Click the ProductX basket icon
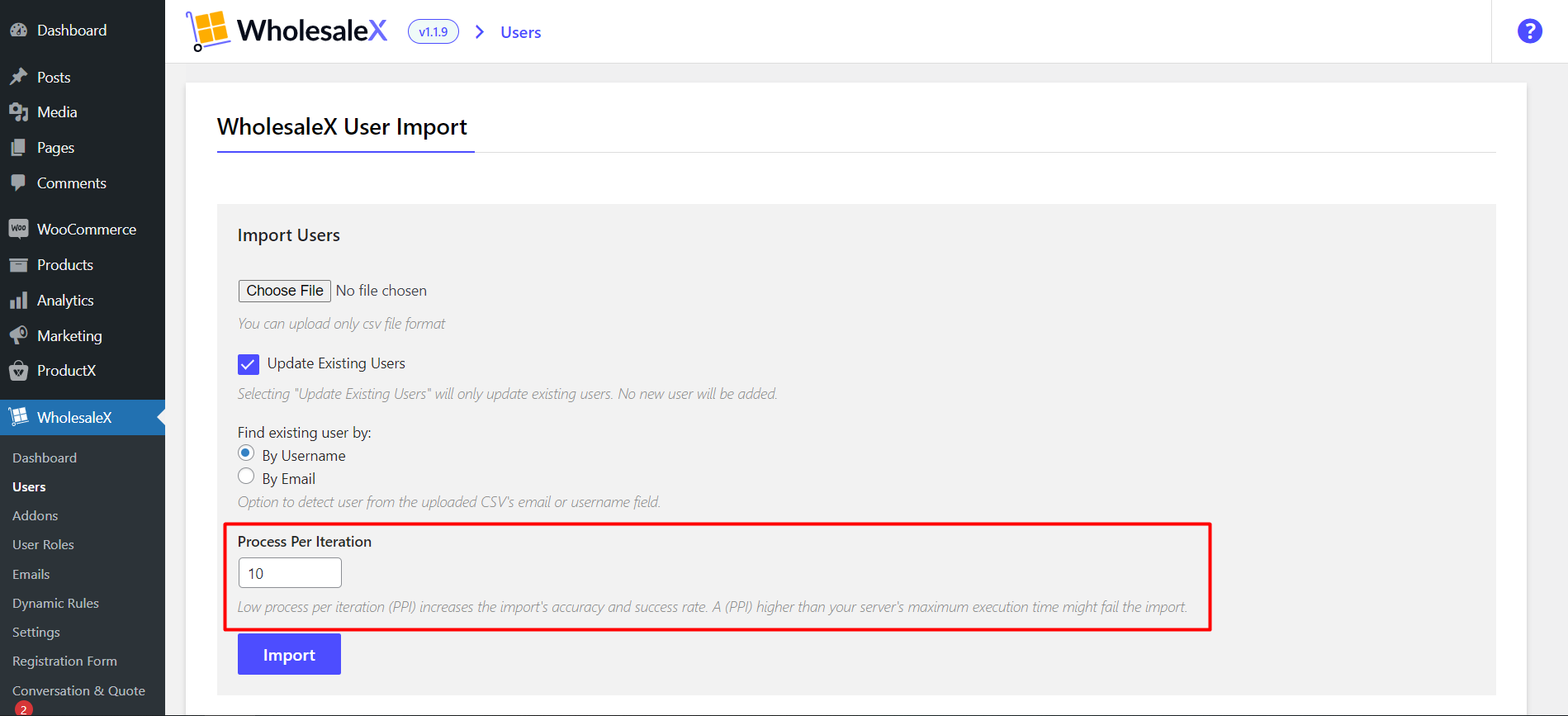The height and width of the screenshot is (716, 1568). [18, 371]
